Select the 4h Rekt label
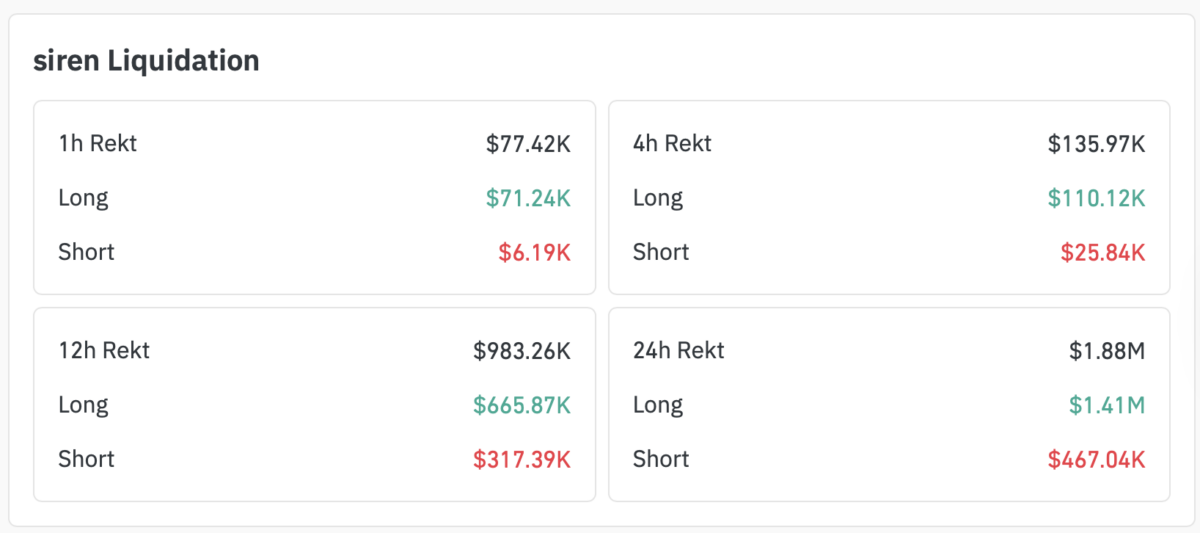The image size is (1200, 533). point(672,144)
